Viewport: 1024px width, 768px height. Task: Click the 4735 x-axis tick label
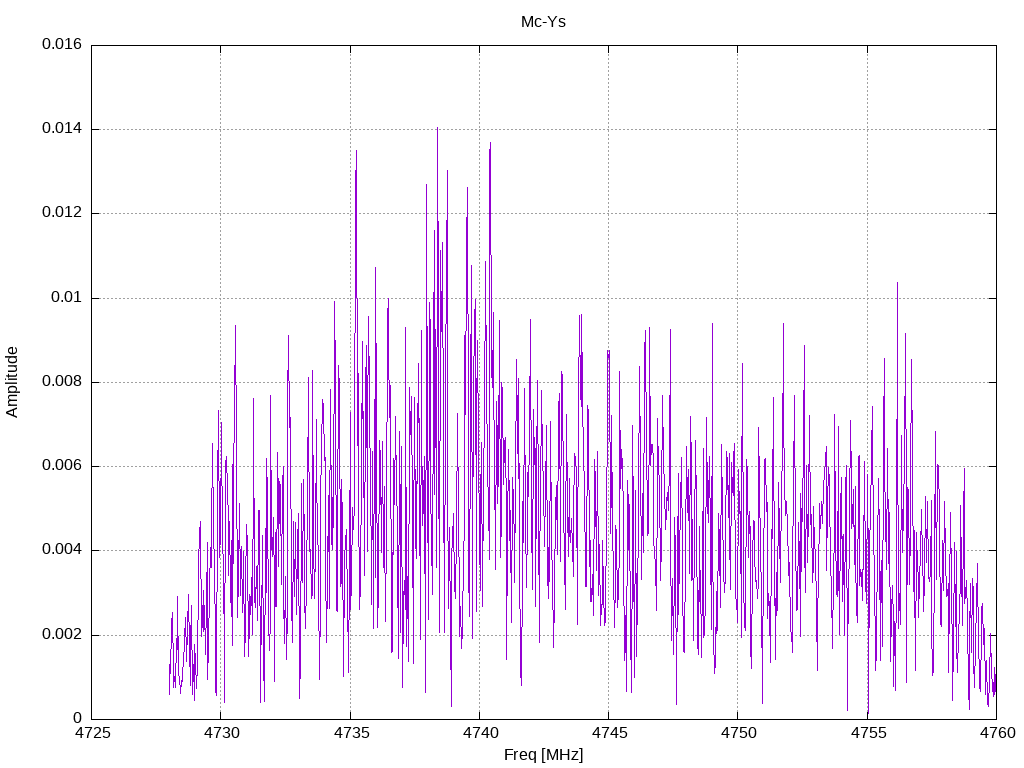(351, 733)
